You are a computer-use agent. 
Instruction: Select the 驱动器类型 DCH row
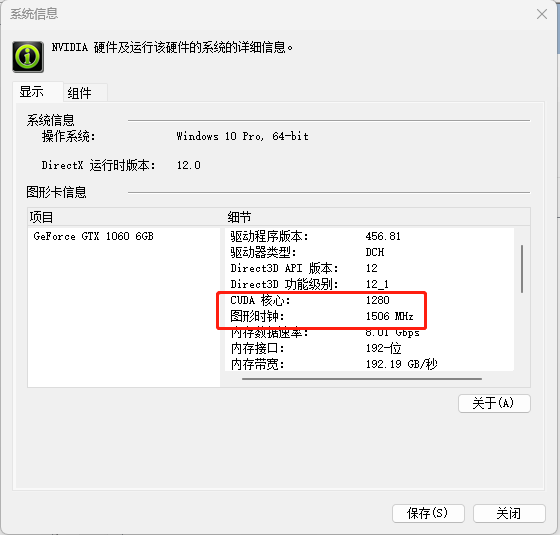370,252
